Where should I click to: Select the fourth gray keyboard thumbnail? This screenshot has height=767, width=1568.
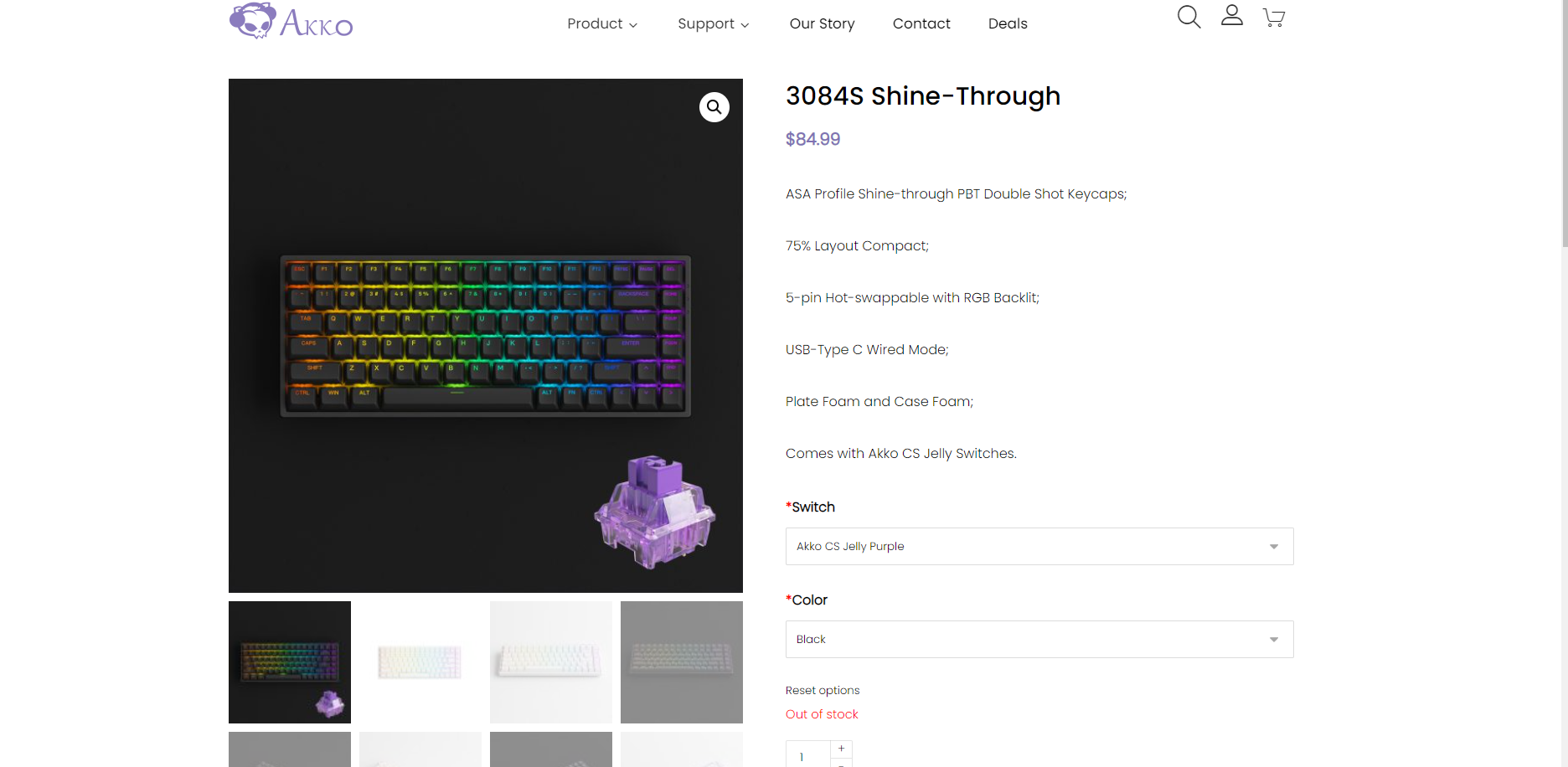pos(682,662)
